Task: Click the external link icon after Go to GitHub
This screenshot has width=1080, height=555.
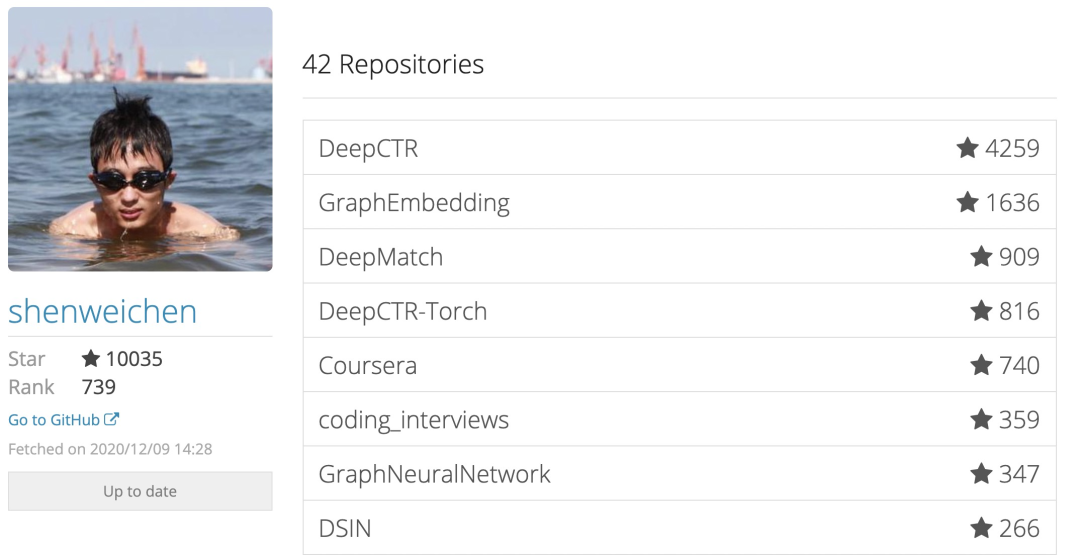Action: pyautogui.click(x=113, y=420)
